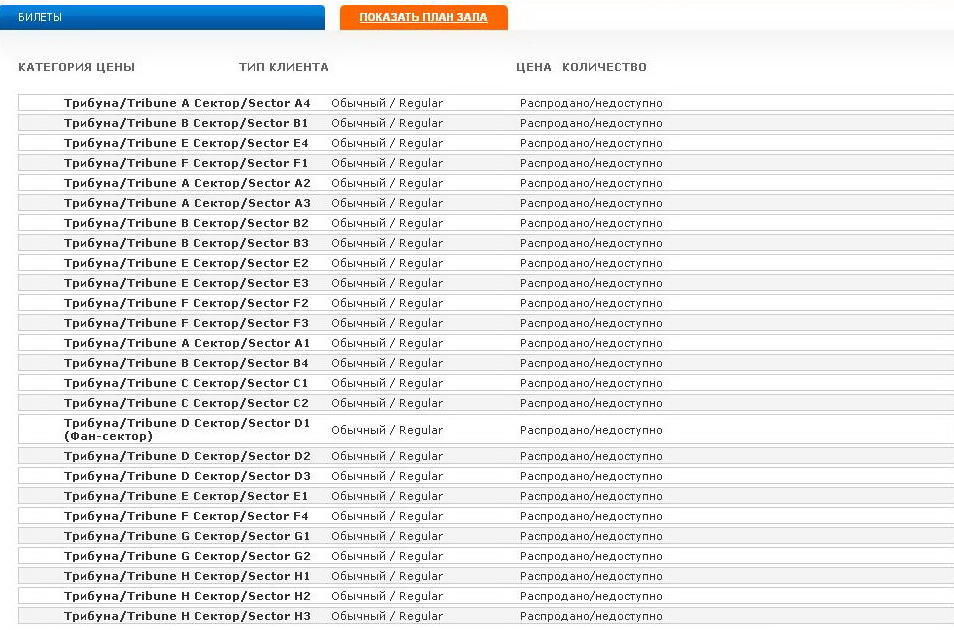Choose the Tribune D Sector D3 row

(187, 476)
